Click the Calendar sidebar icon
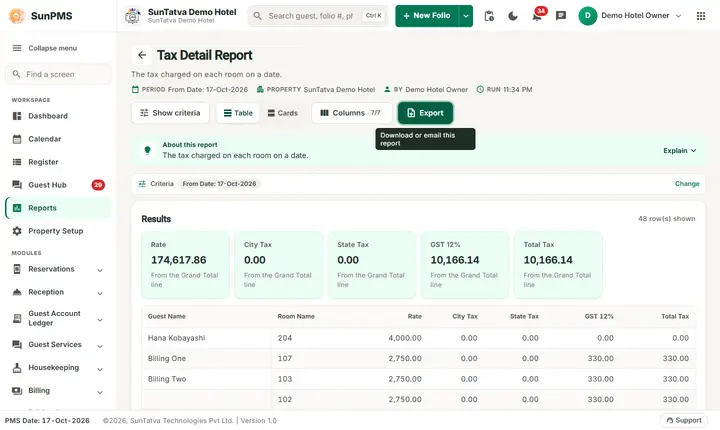 [x=17, y=139]
